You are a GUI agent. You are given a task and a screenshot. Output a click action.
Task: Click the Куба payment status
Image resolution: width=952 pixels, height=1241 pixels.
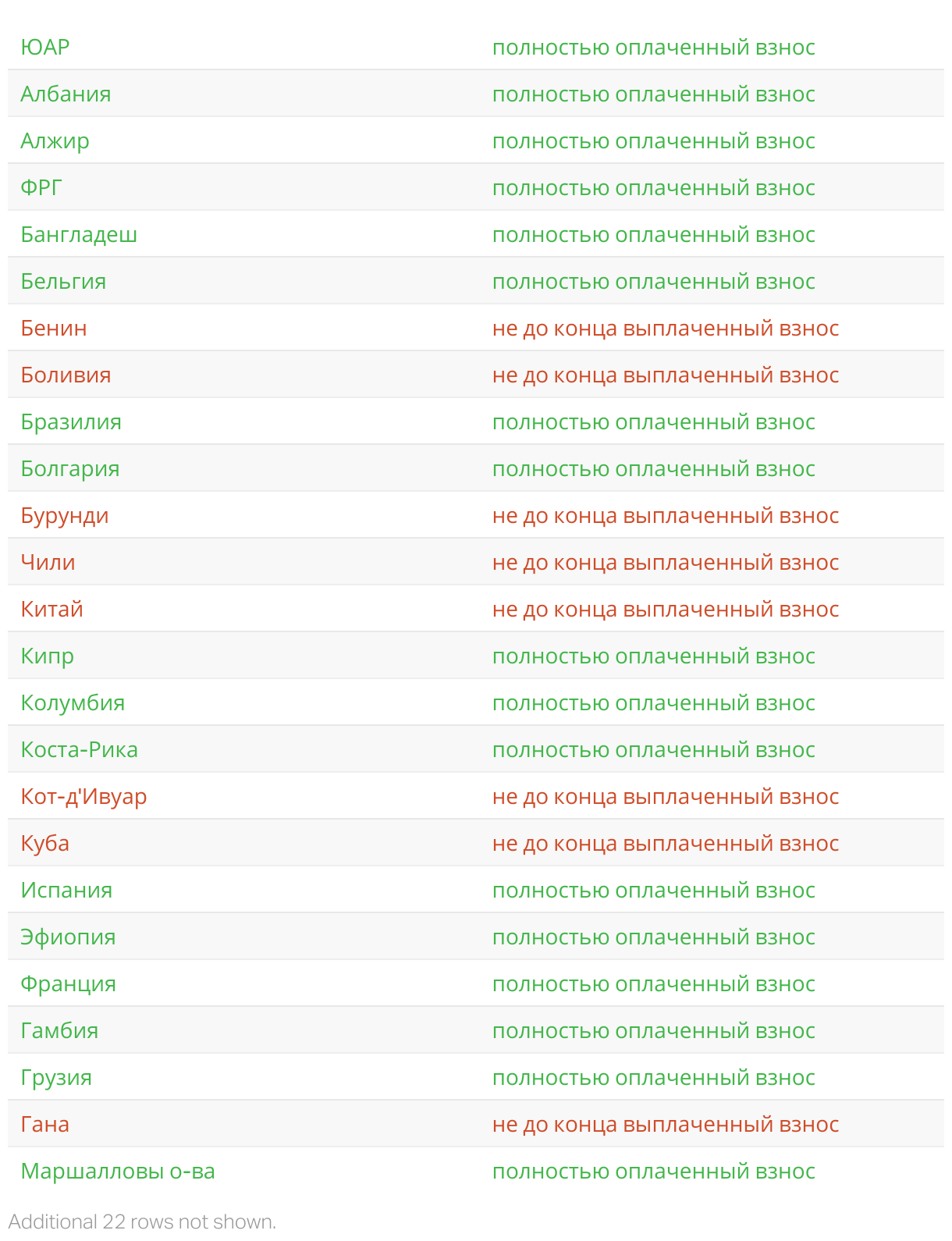coord(665,844)
